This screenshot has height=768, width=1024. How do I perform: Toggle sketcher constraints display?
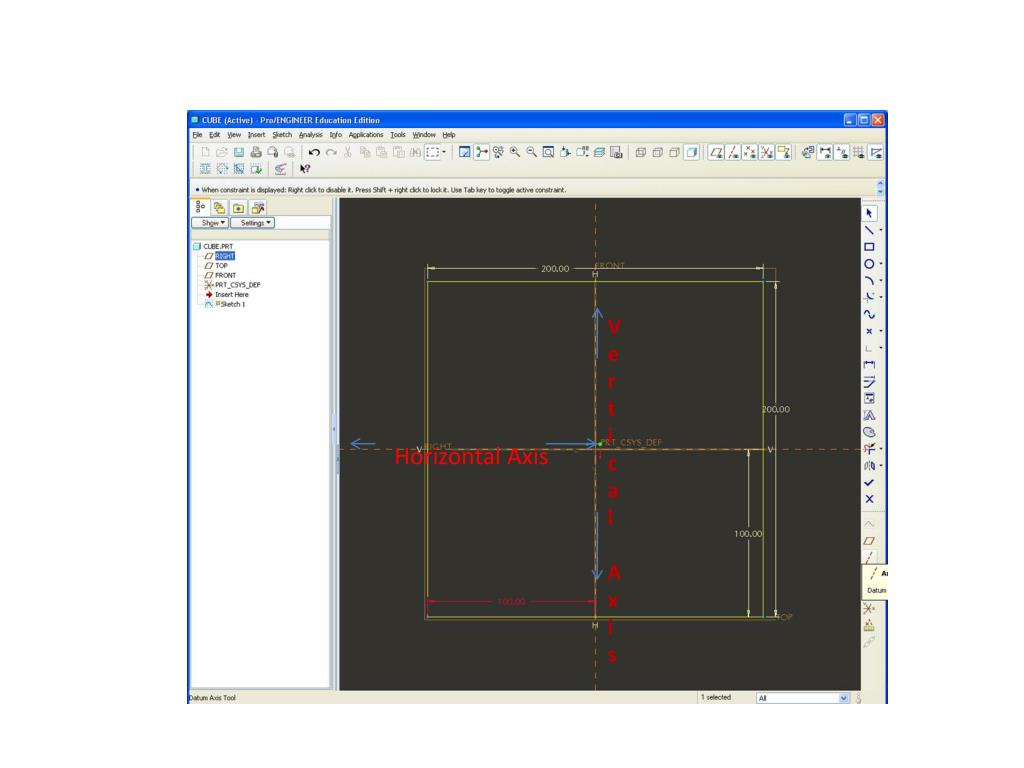[842, 153]
